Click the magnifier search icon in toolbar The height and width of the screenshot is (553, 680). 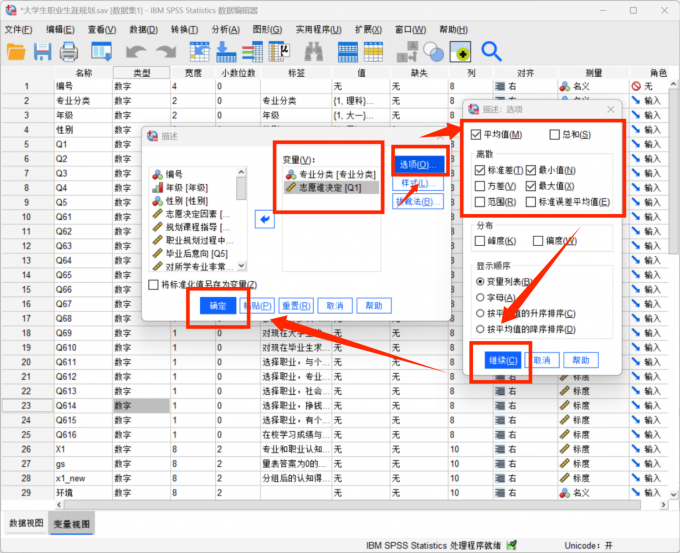(491, 51)
